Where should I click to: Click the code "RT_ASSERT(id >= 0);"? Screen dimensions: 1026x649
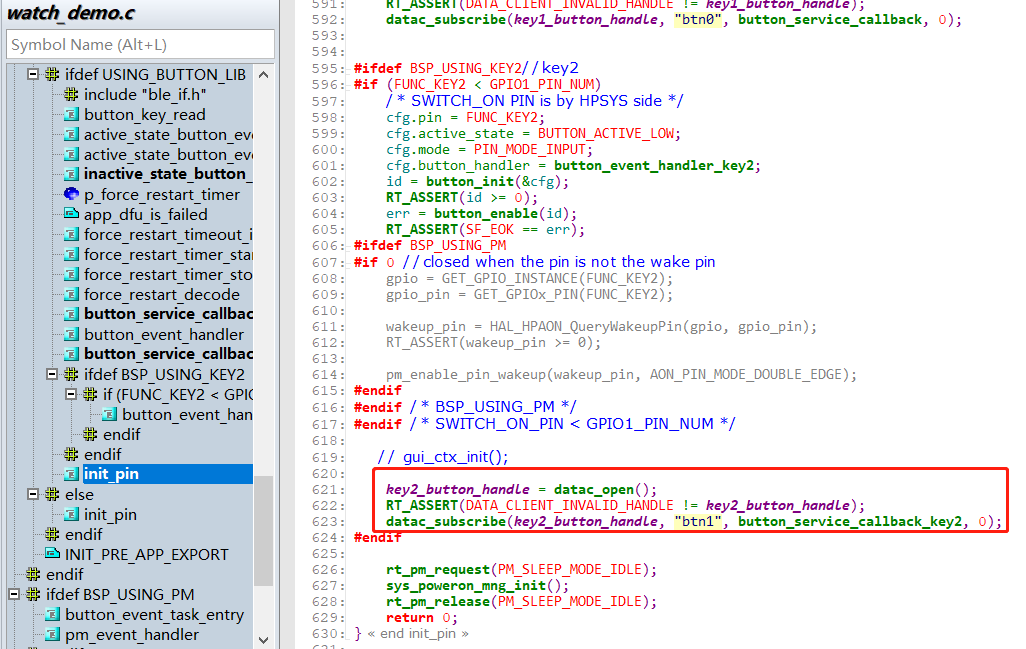pos(461,198)
